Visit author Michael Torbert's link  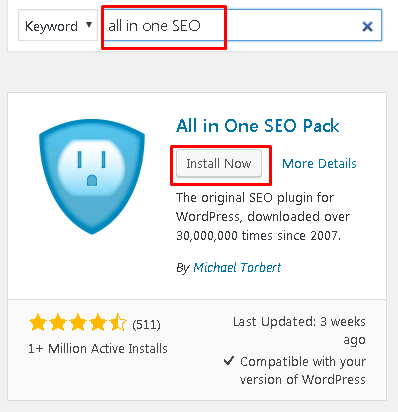237,267
